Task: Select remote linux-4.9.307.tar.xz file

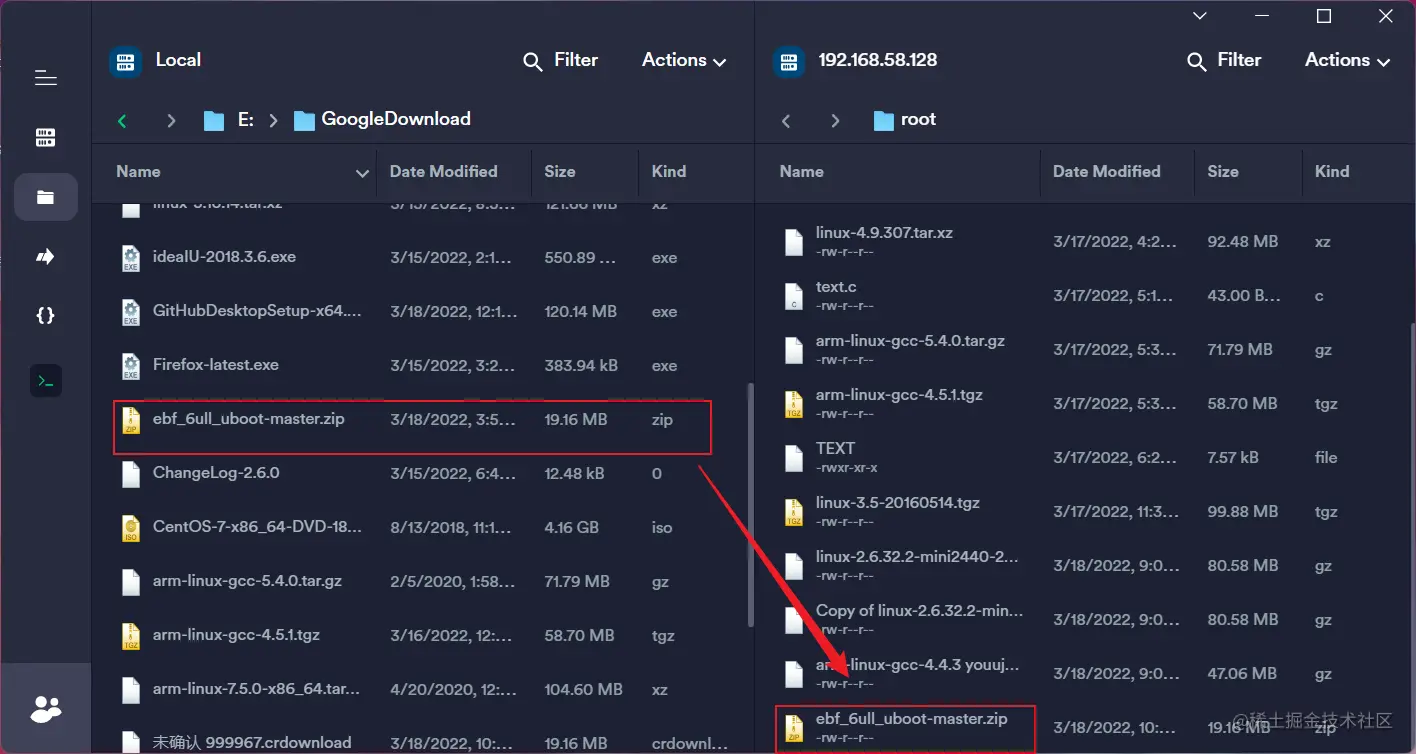Action: pyautogui.click(x=884, y=232)
